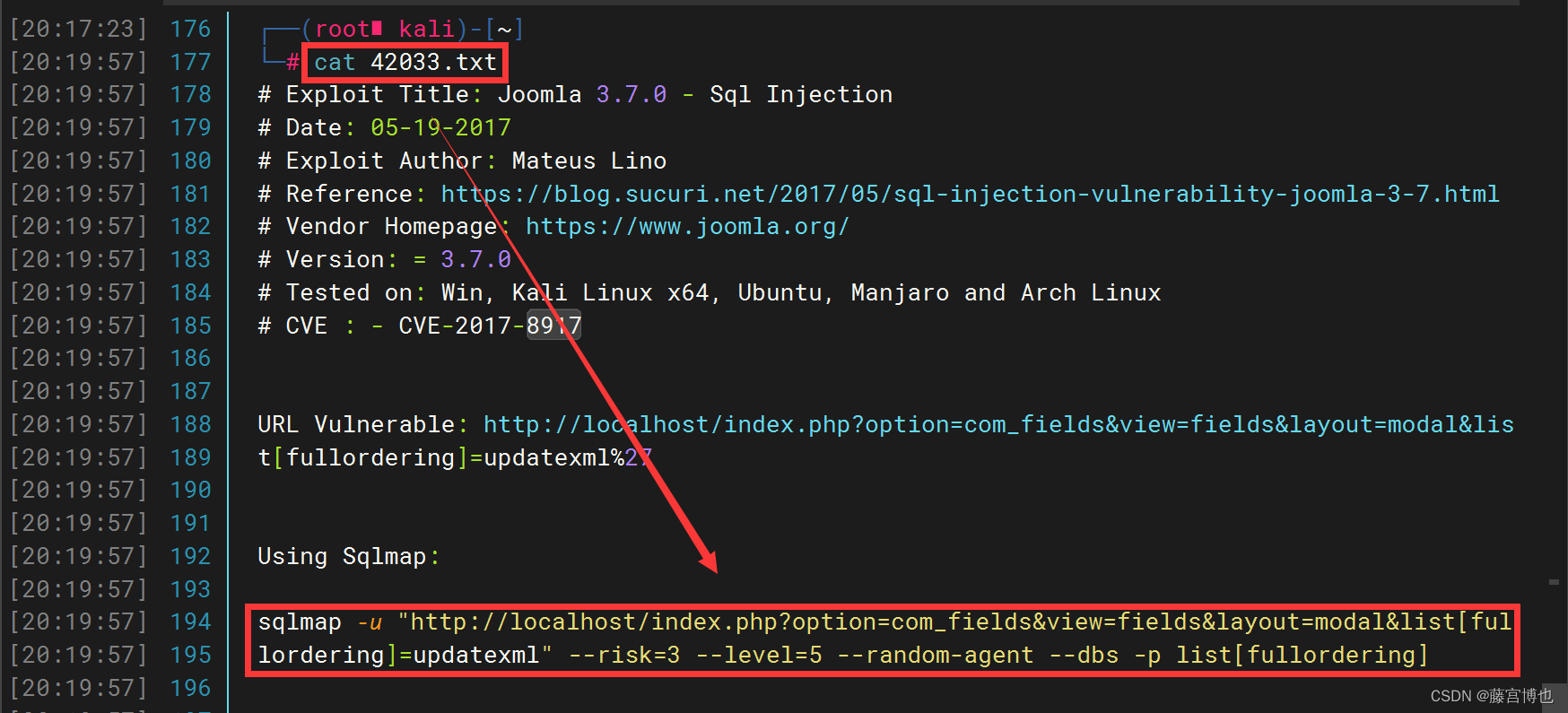The height and width of the screenshot is (713, 1568).
Task: Click the 'Using Sqlmap:' heading text
Action: (348, 556)
